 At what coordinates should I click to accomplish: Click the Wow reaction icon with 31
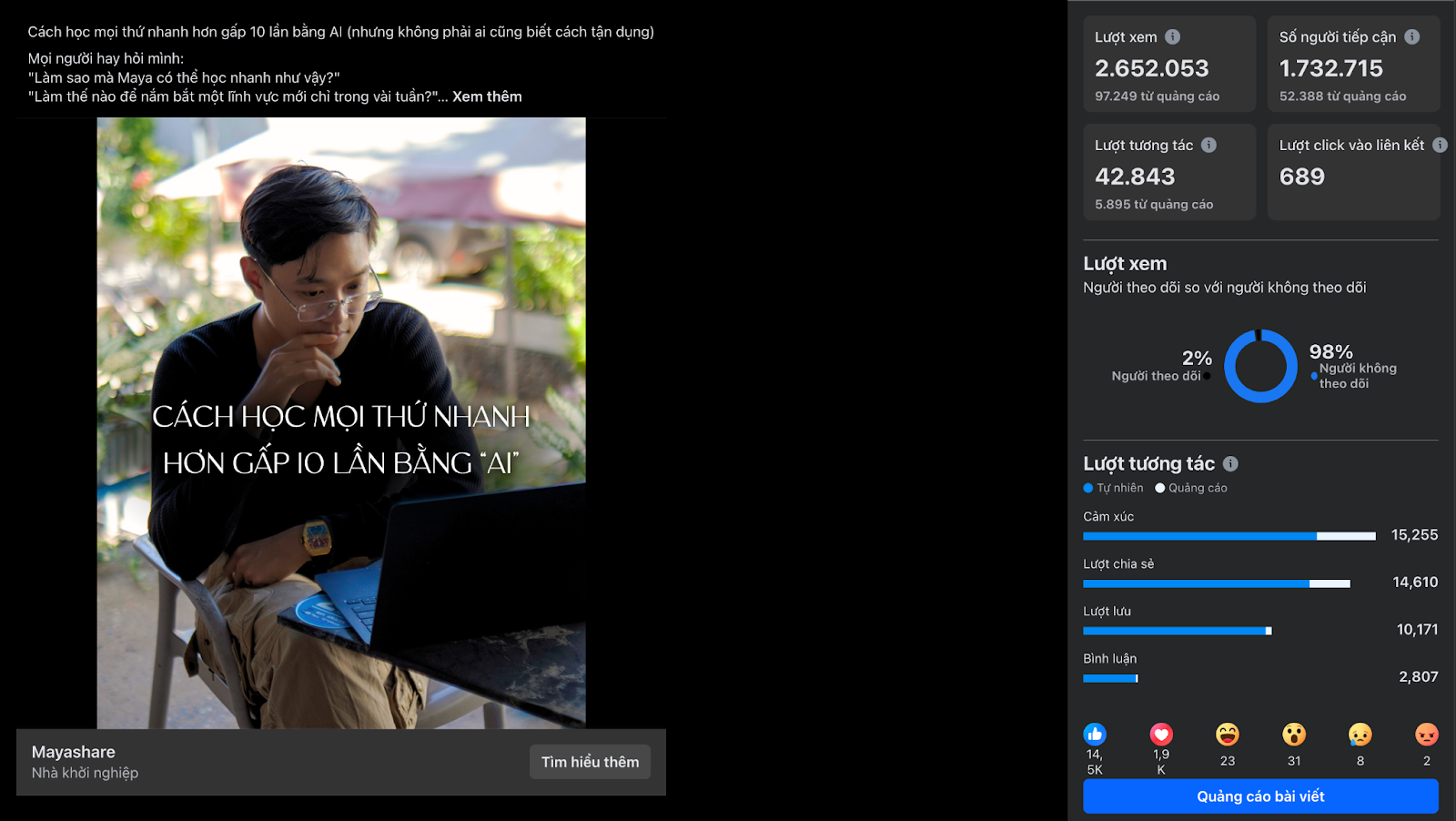click(x=1294, y=734)
